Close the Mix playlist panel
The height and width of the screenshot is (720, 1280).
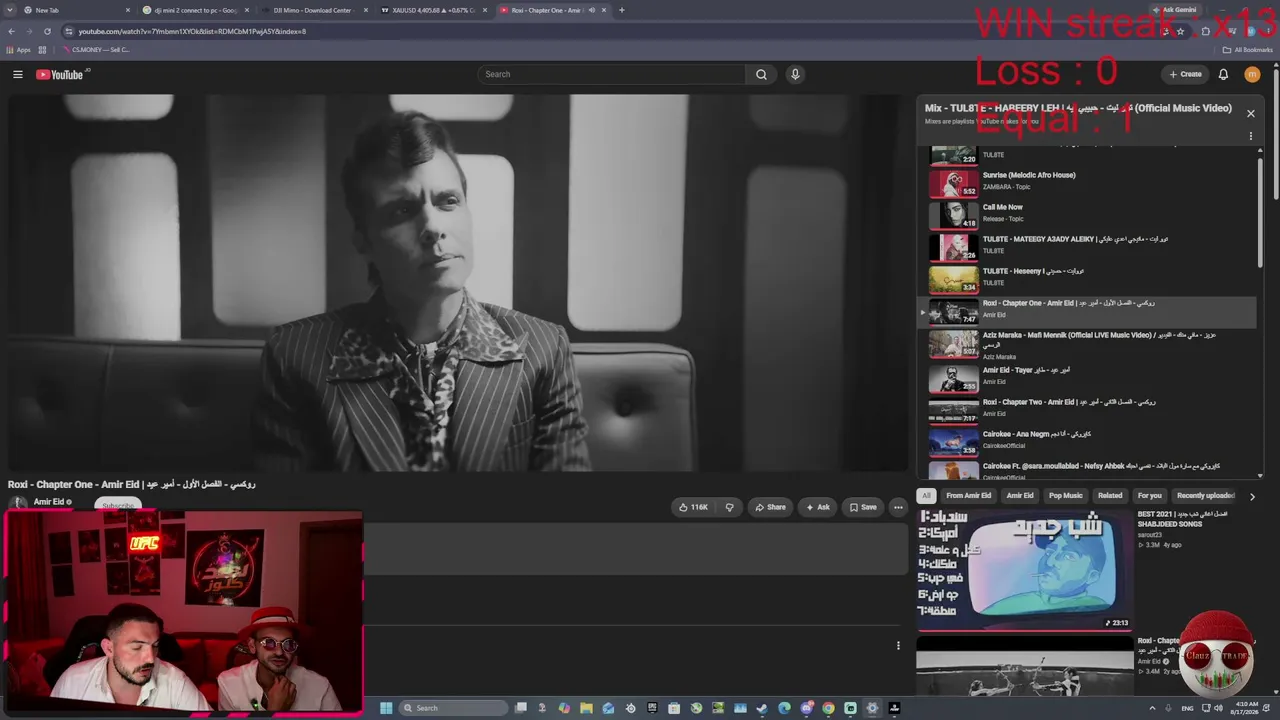[1250, 113]
